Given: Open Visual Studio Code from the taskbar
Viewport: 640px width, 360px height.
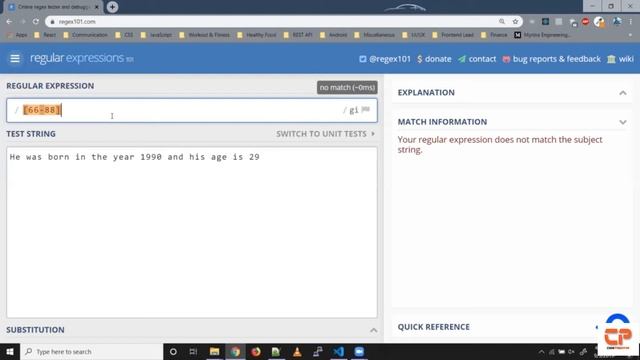Looking at the screenshot, I should (338, 351).
